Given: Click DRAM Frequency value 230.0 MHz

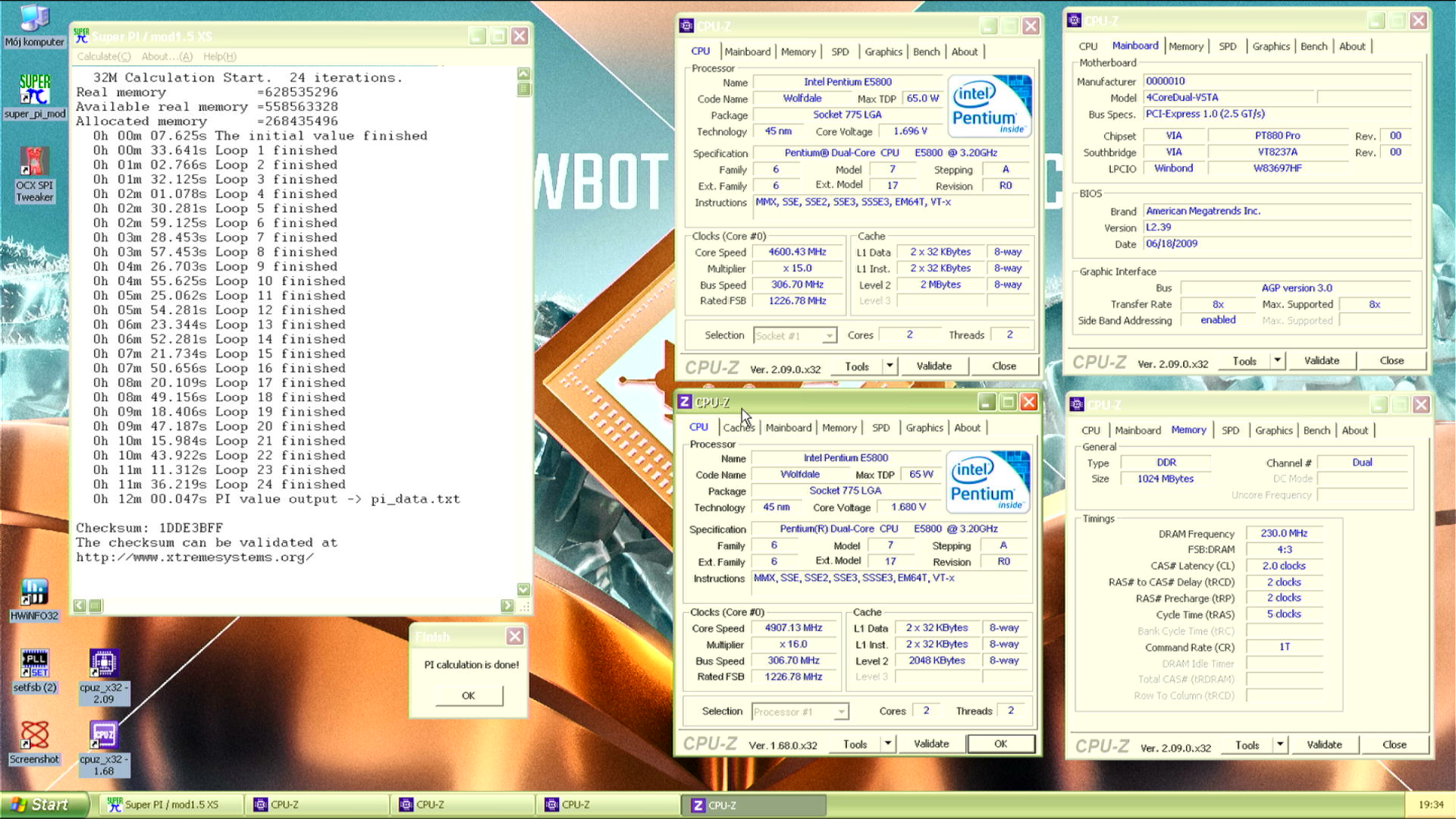Looking at the screenshot, I should (1283, 533).
